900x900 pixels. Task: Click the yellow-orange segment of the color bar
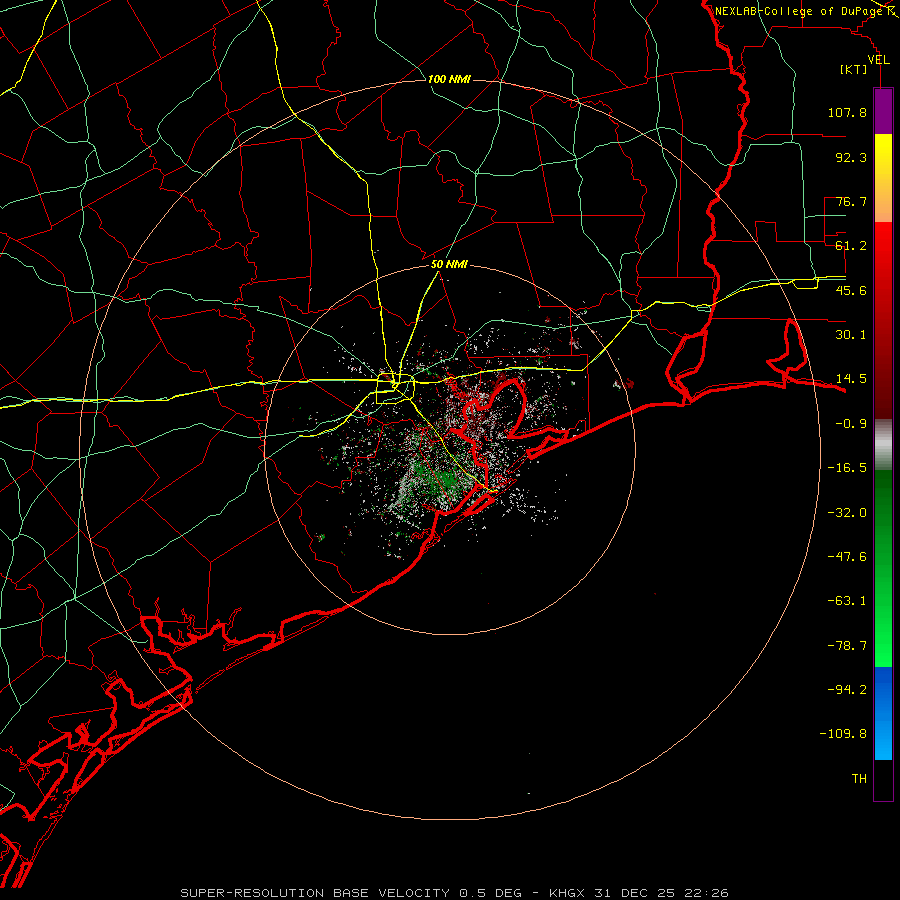coord(883,178)
